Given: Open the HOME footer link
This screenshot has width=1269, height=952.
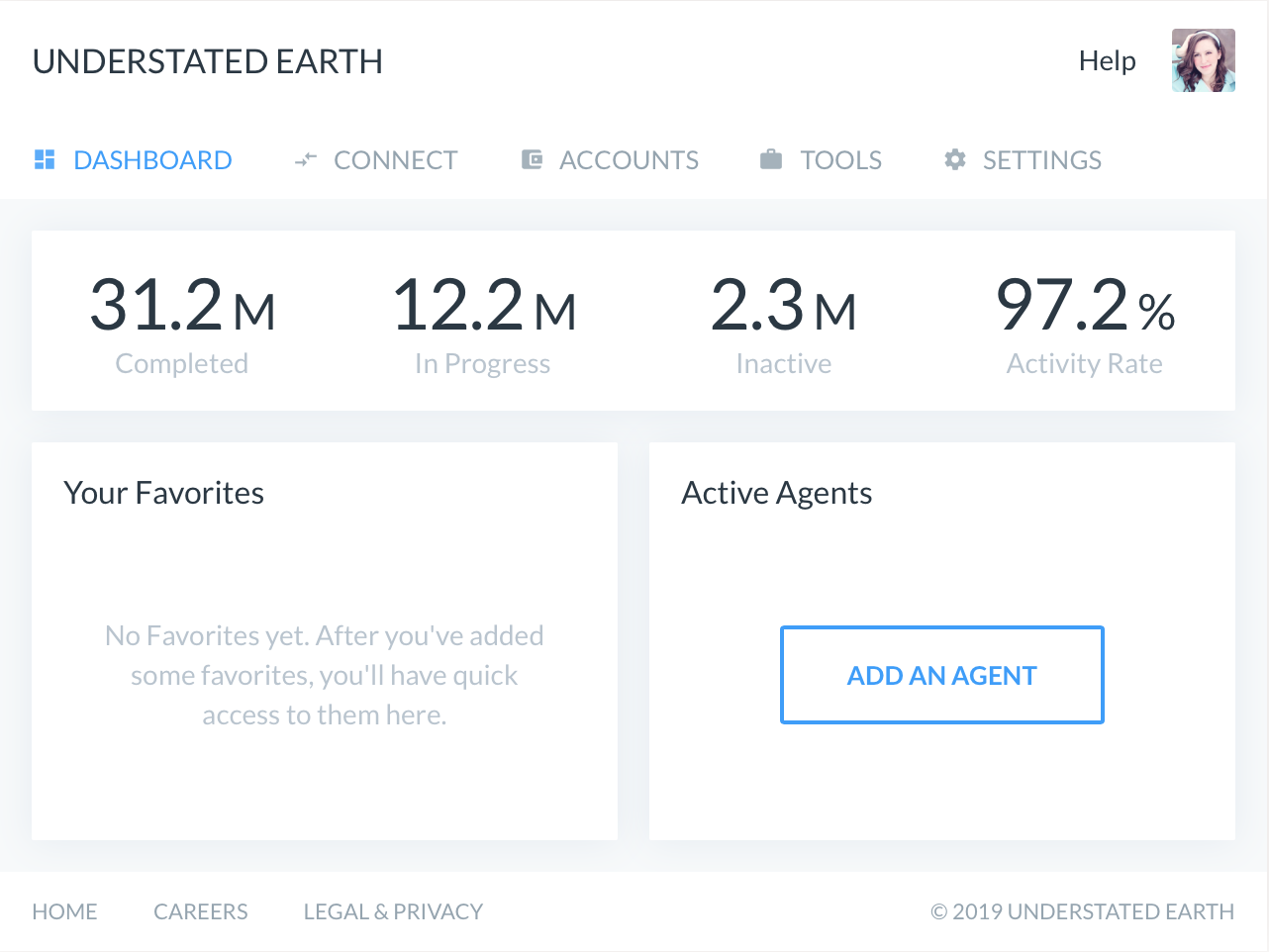Looking at the screenshot, I should click(x=64, y=911).
